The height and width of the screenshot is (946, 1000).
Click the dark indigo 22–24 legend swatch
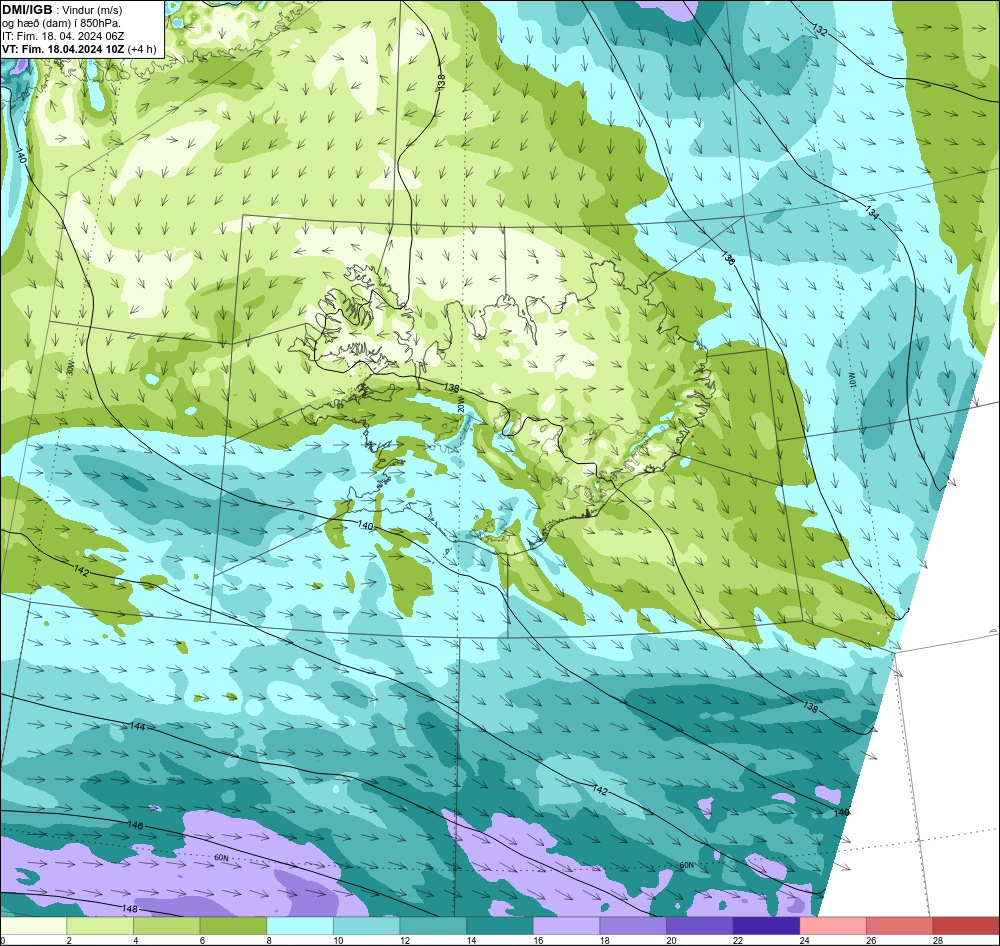767,925
